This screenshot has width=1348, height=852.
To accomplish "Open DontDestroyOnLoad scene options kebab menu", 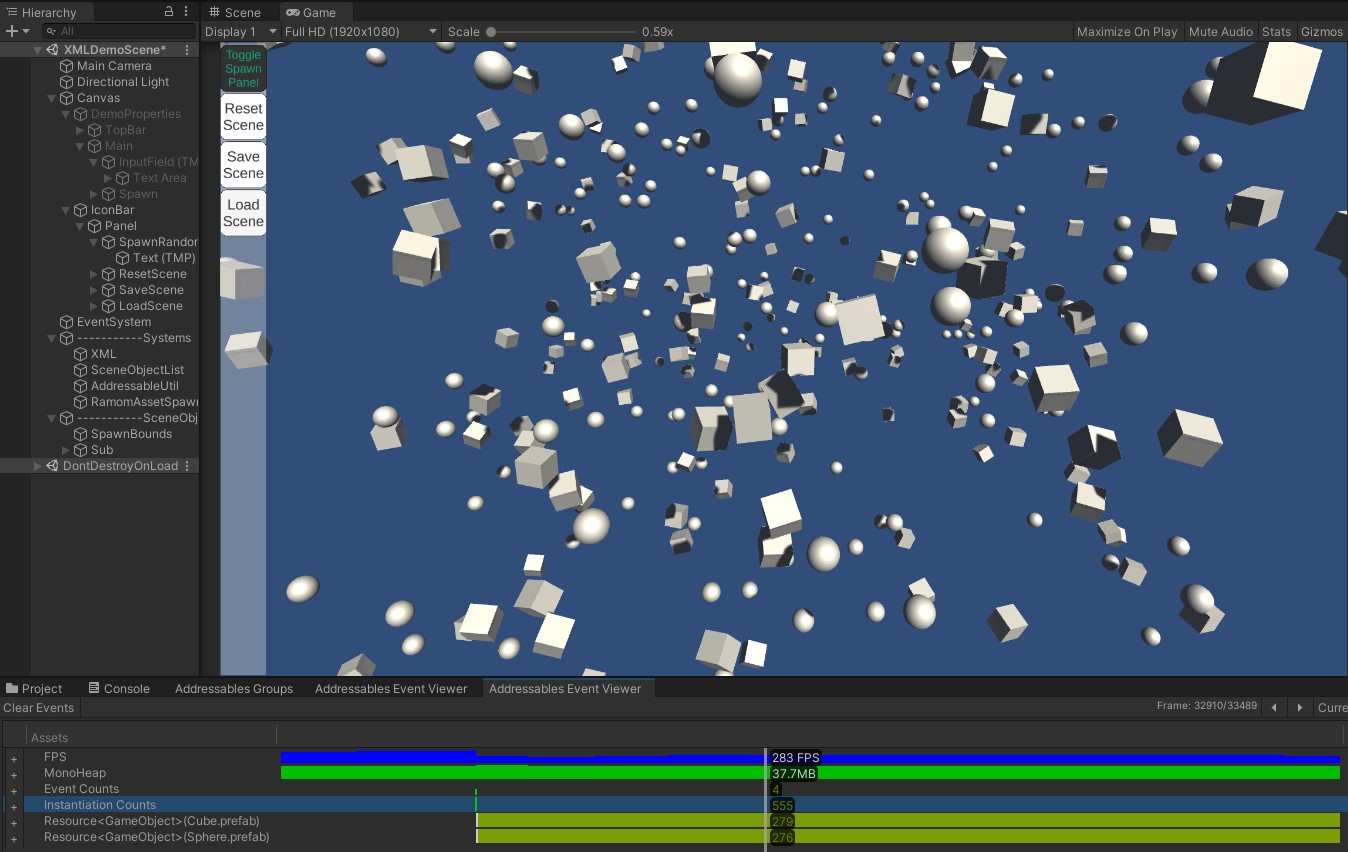I will (186, 466).
